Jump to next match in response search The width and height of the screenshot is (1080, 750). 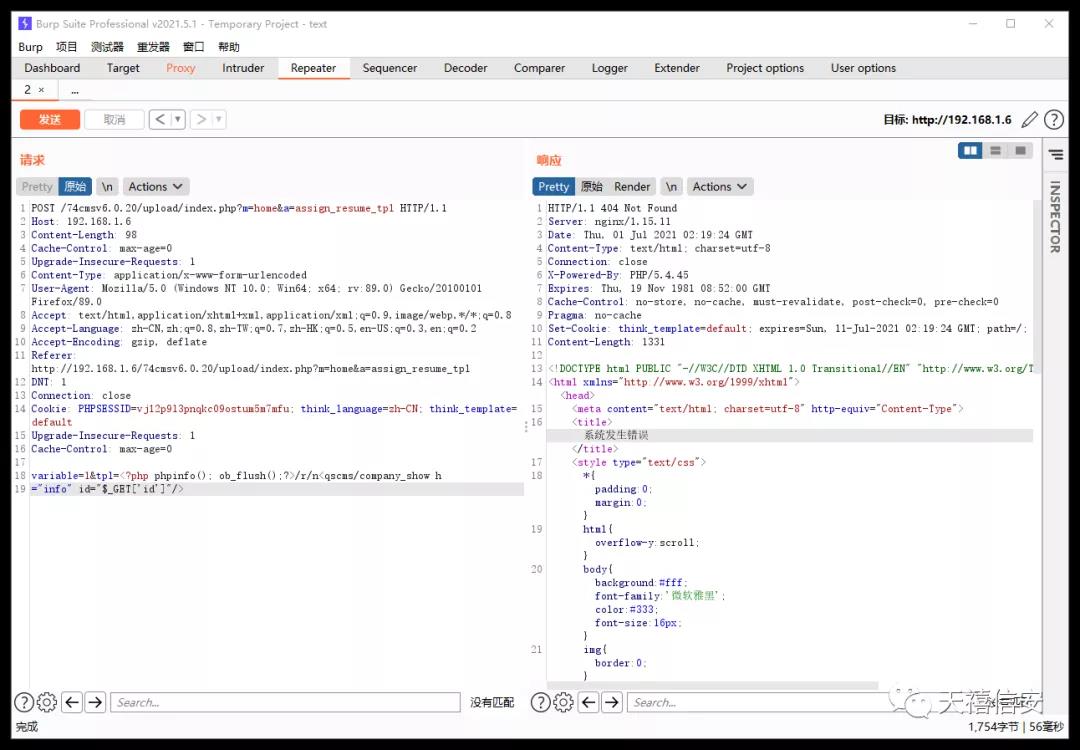[612, 702]
